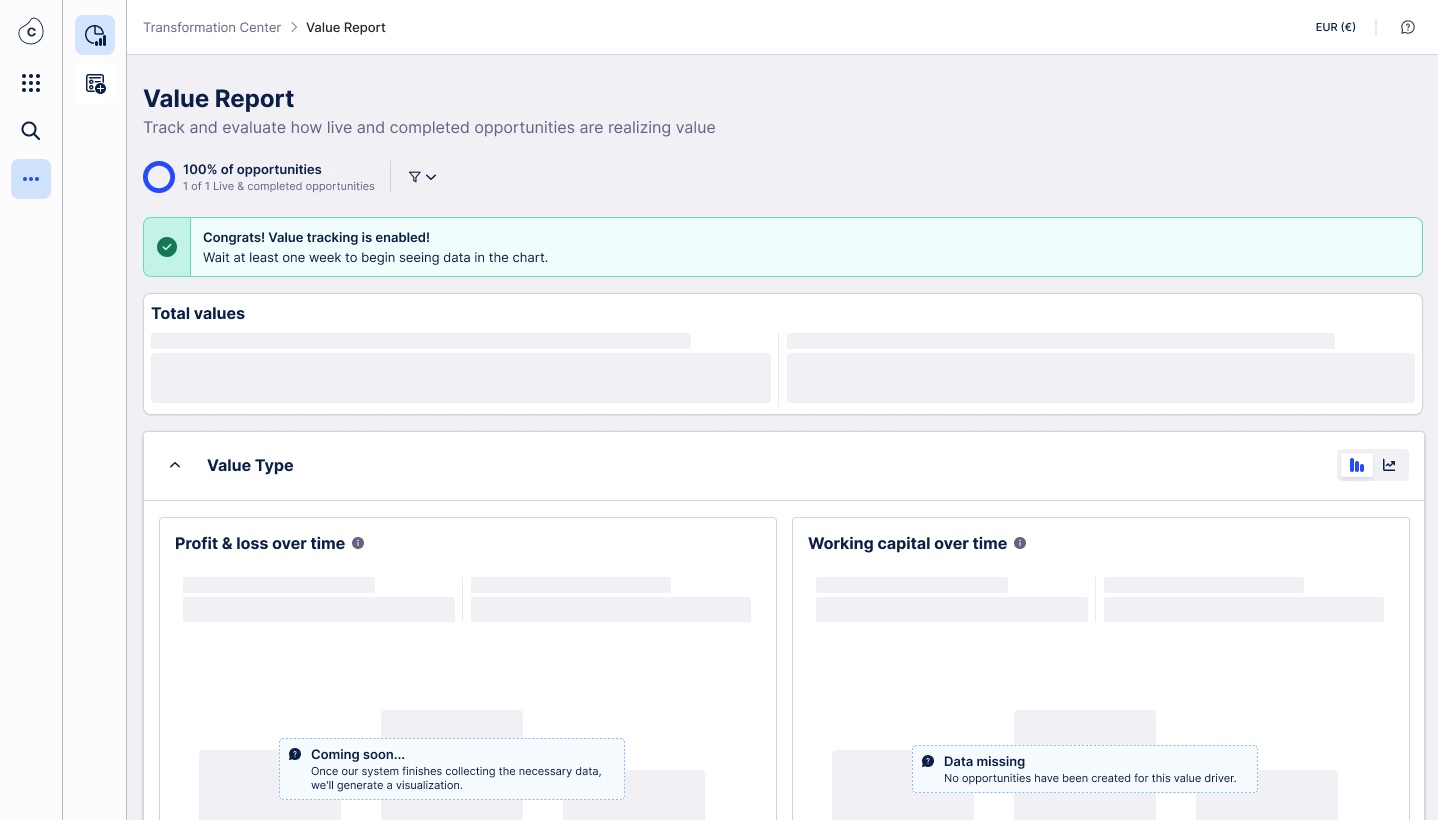Go to Transformation Center breadcrumb
This screenshot has width=1438, height=820.
point(212,27)
